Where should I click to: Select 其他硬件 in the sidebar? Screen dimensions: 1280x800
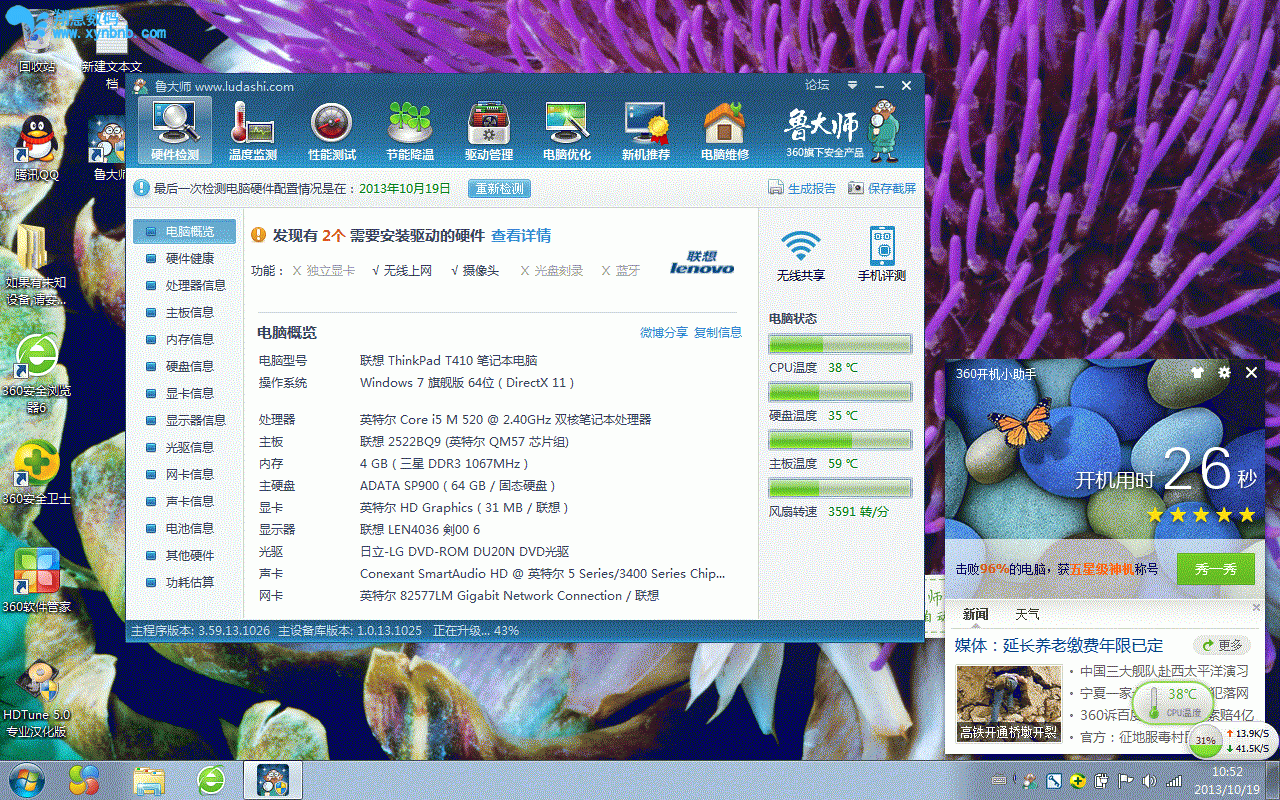(x=185, y=555)
